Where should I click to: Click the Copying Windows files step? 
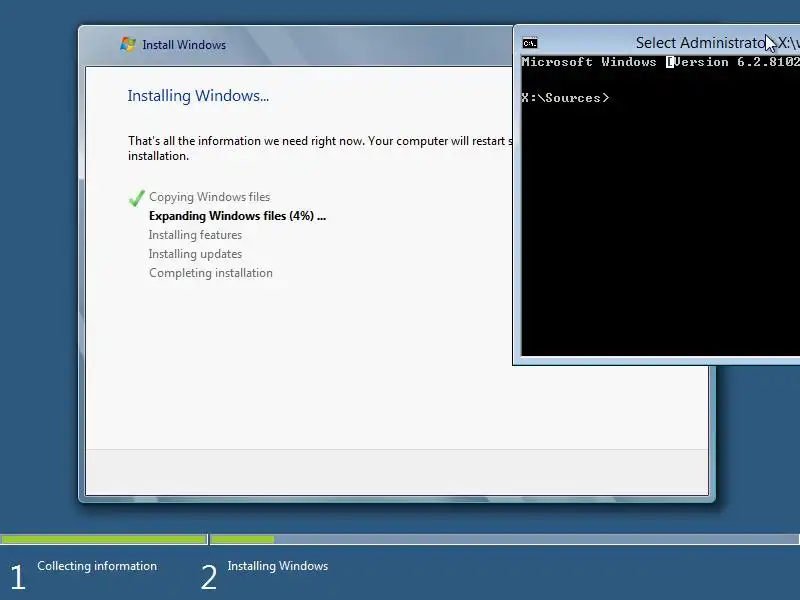(209, 197)
